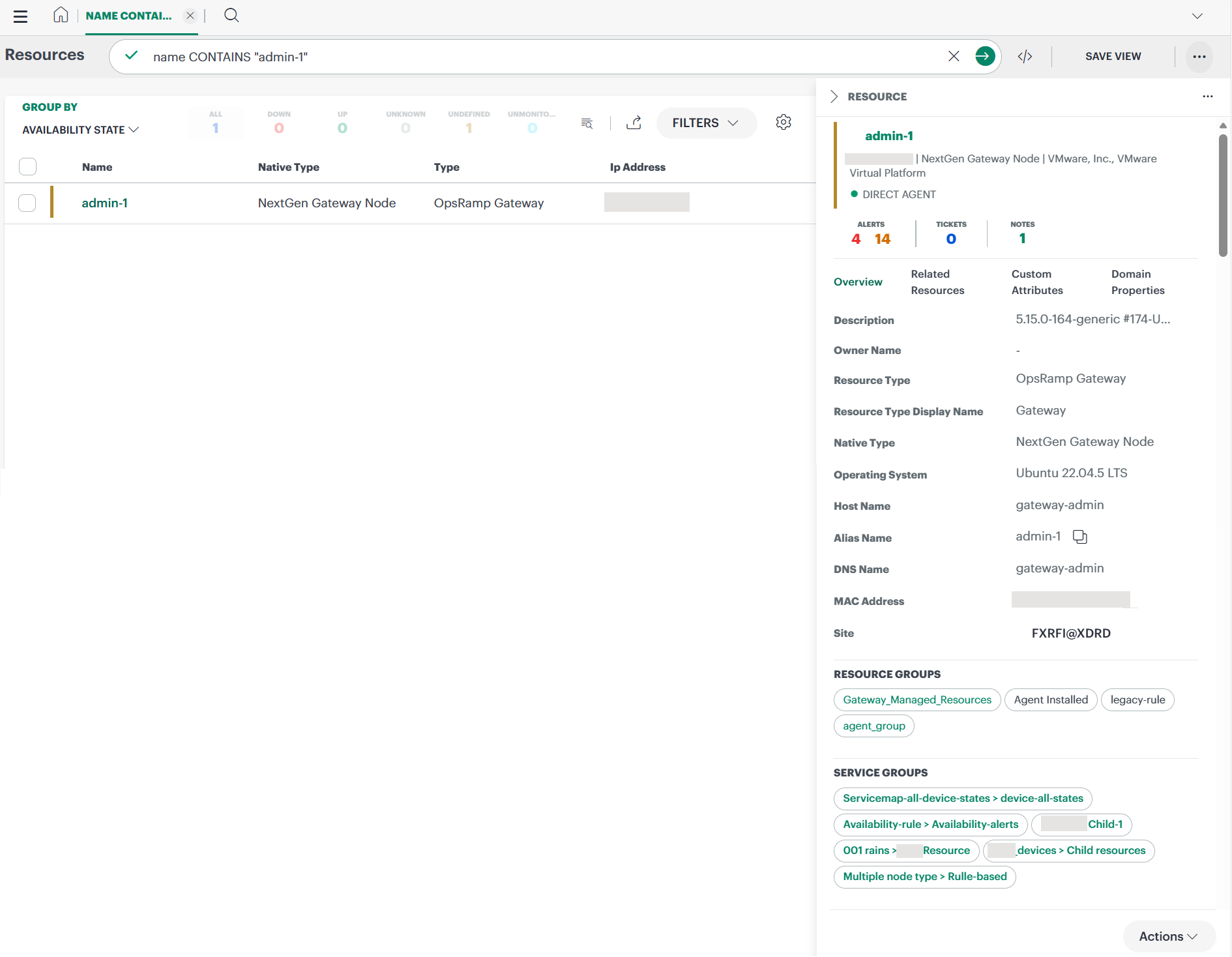Switch to the Overview tab

point(858,282)
